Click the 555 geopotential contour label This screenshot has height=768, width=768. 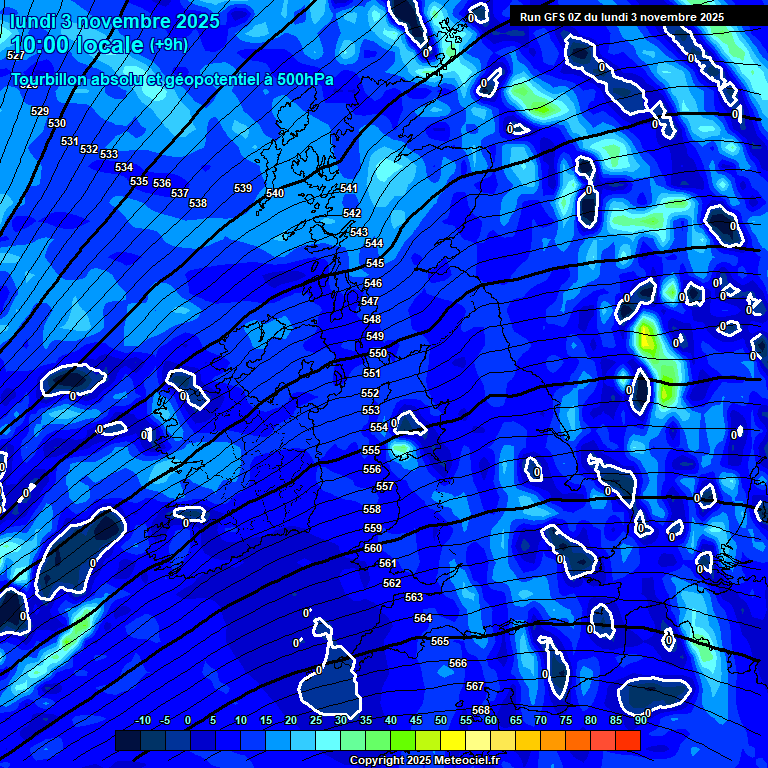(x=371, y=451)
